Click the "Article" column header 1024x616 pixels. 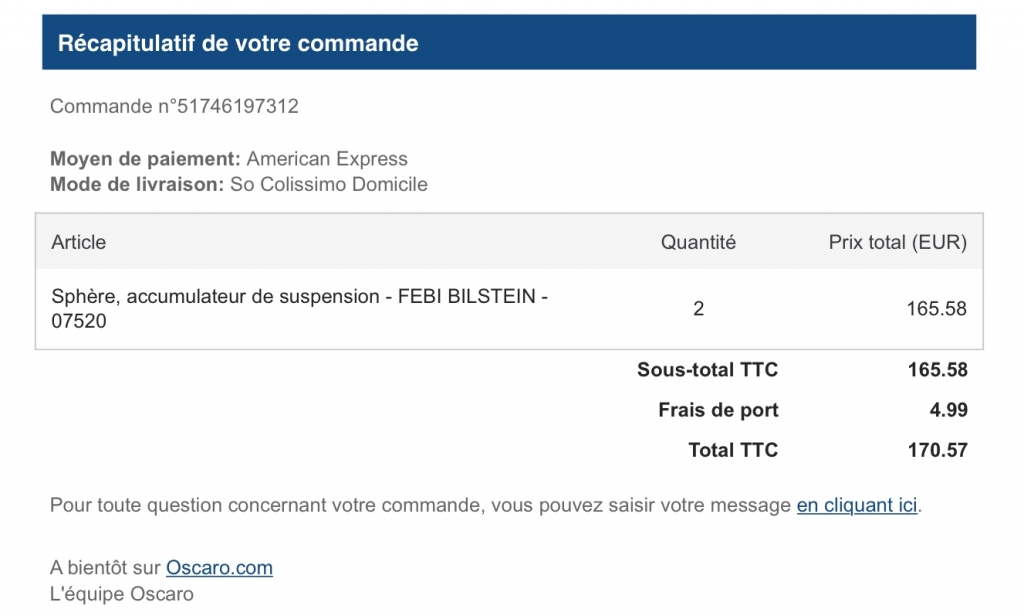pyautogui.click(x=78, y=242)
